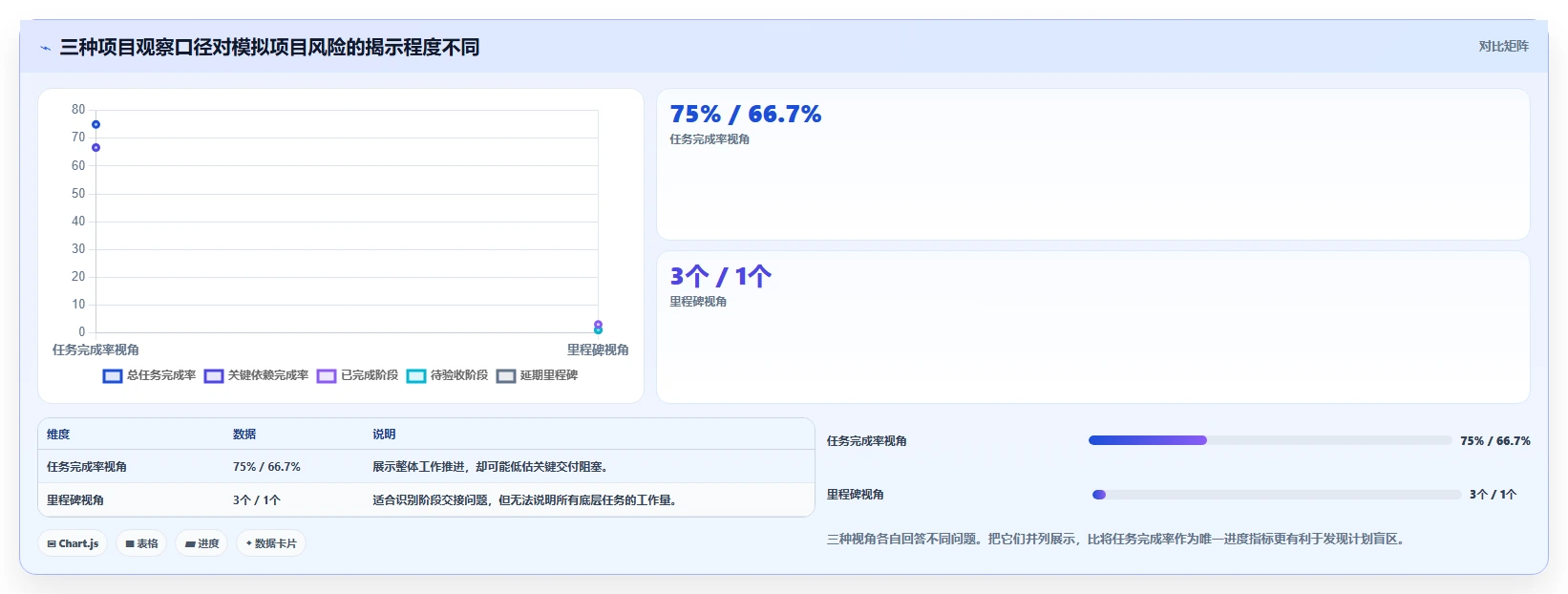Toggle the 关键依赖完成率 legend series

[257, 375]
